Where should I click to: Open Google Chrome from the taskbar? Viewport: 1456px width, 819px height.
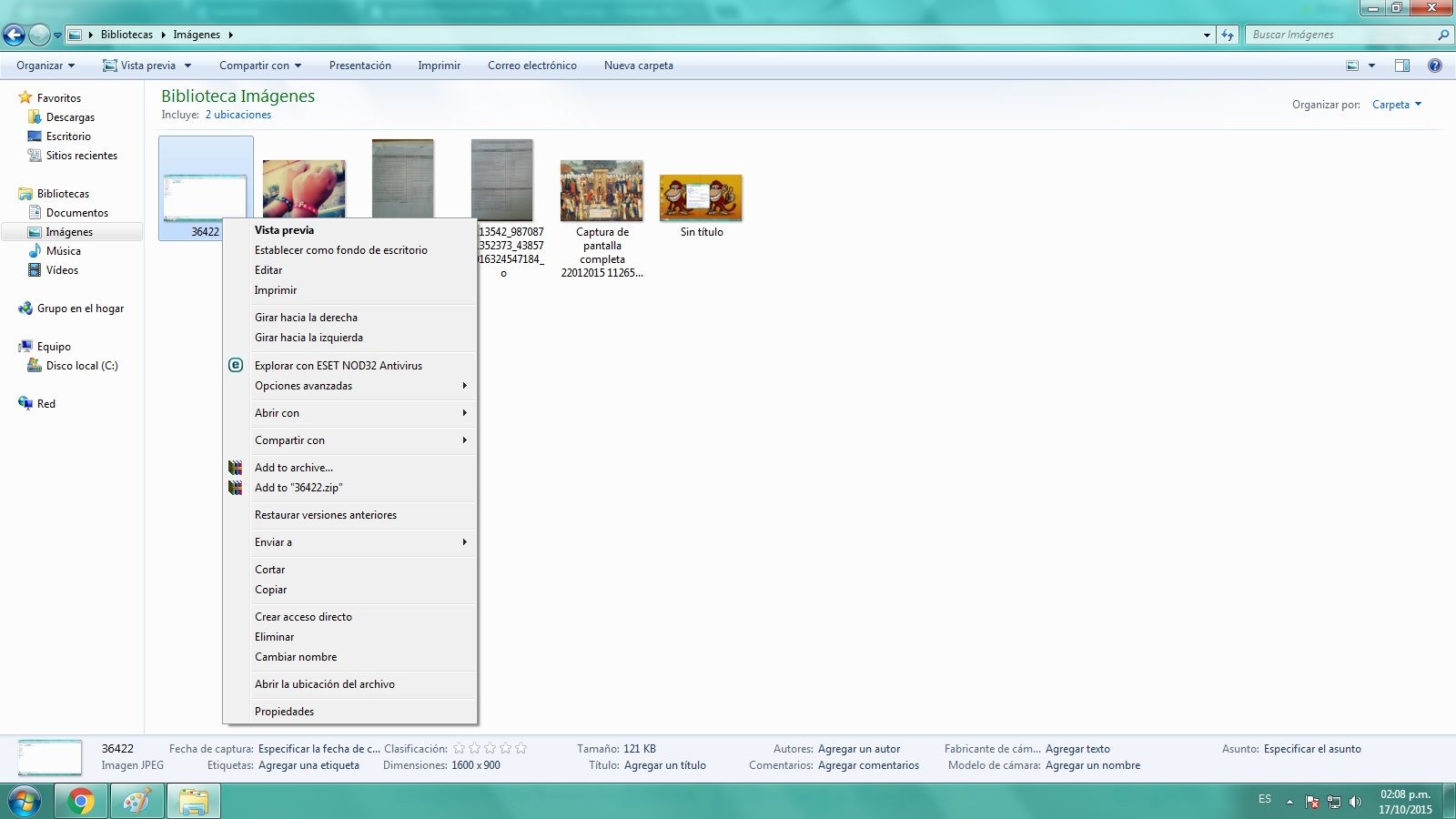[x=81, y=801]
